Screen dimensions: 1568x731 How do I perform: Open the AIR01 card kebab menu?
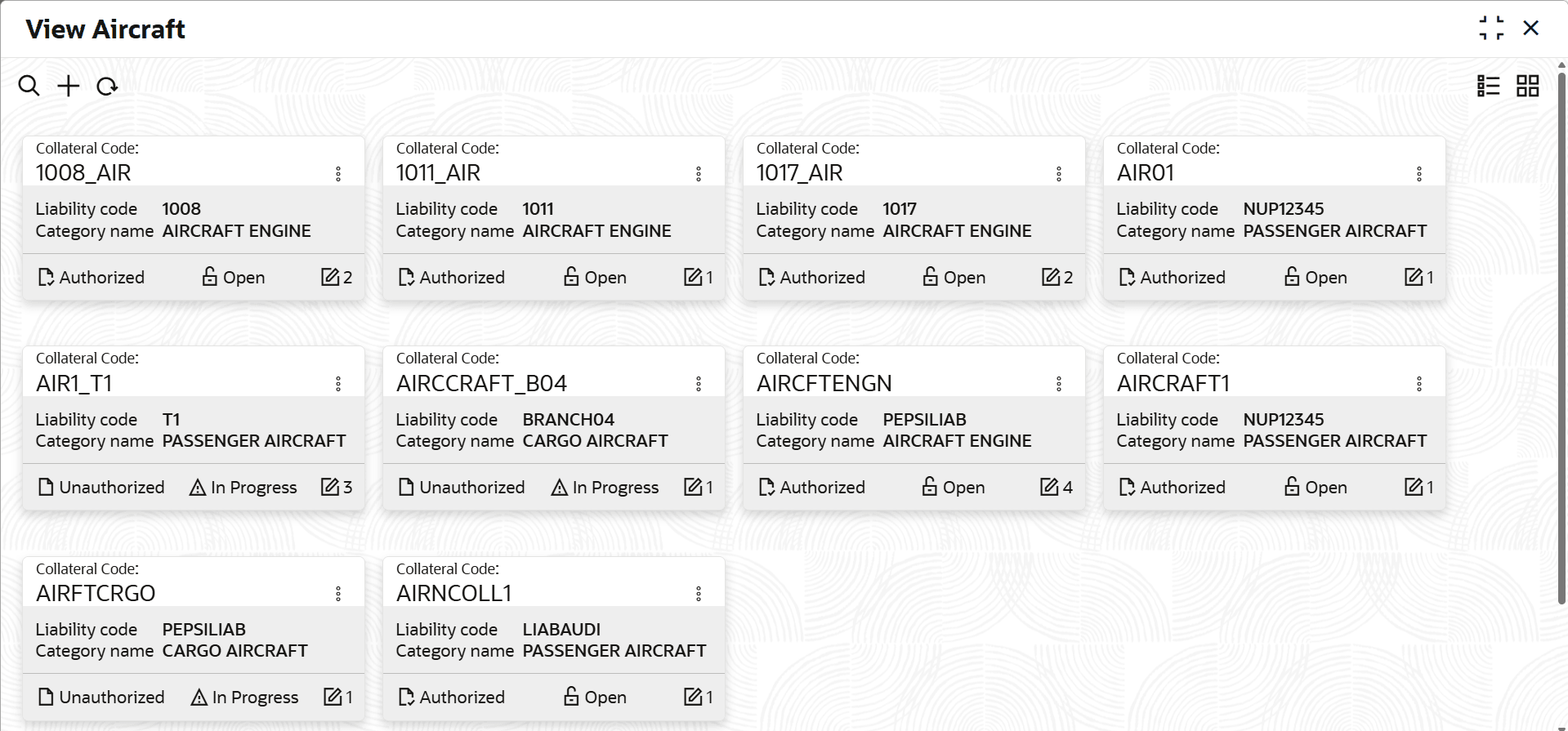[1419, 173]
